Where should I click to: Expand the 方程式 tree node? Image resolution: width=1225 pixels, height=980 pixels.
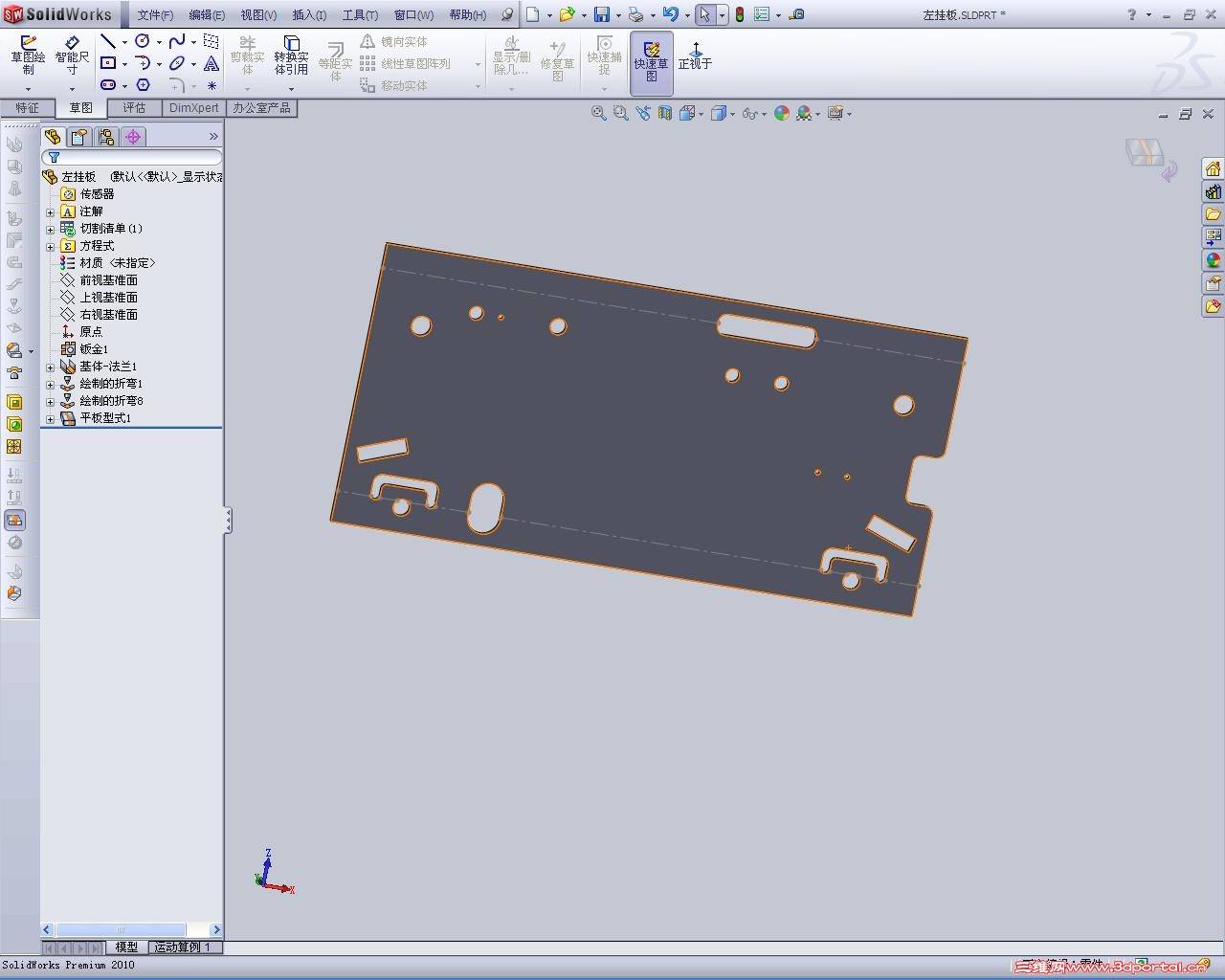coord(51,246)
